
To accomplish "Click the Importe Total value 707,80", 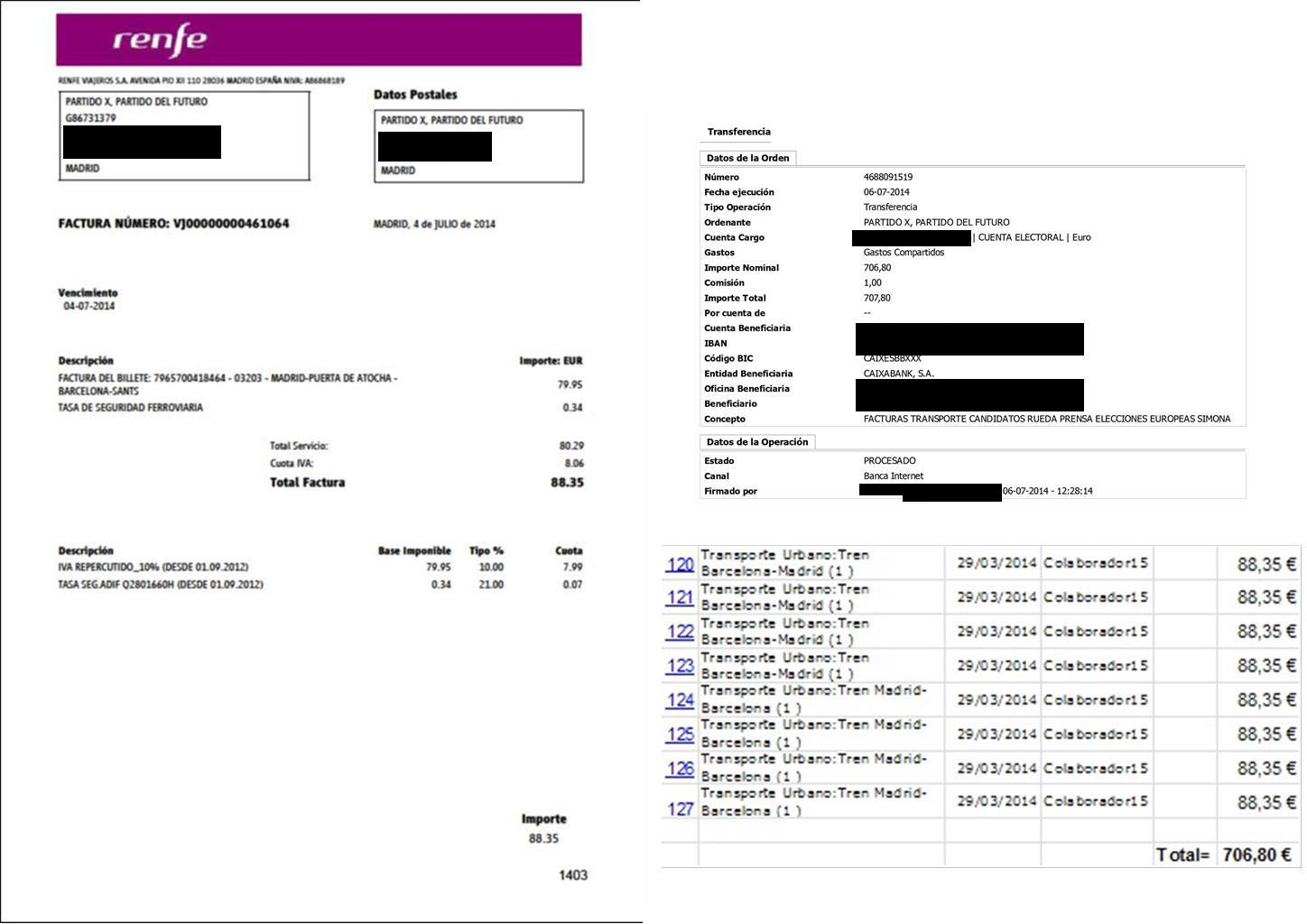I will (877, 298).
